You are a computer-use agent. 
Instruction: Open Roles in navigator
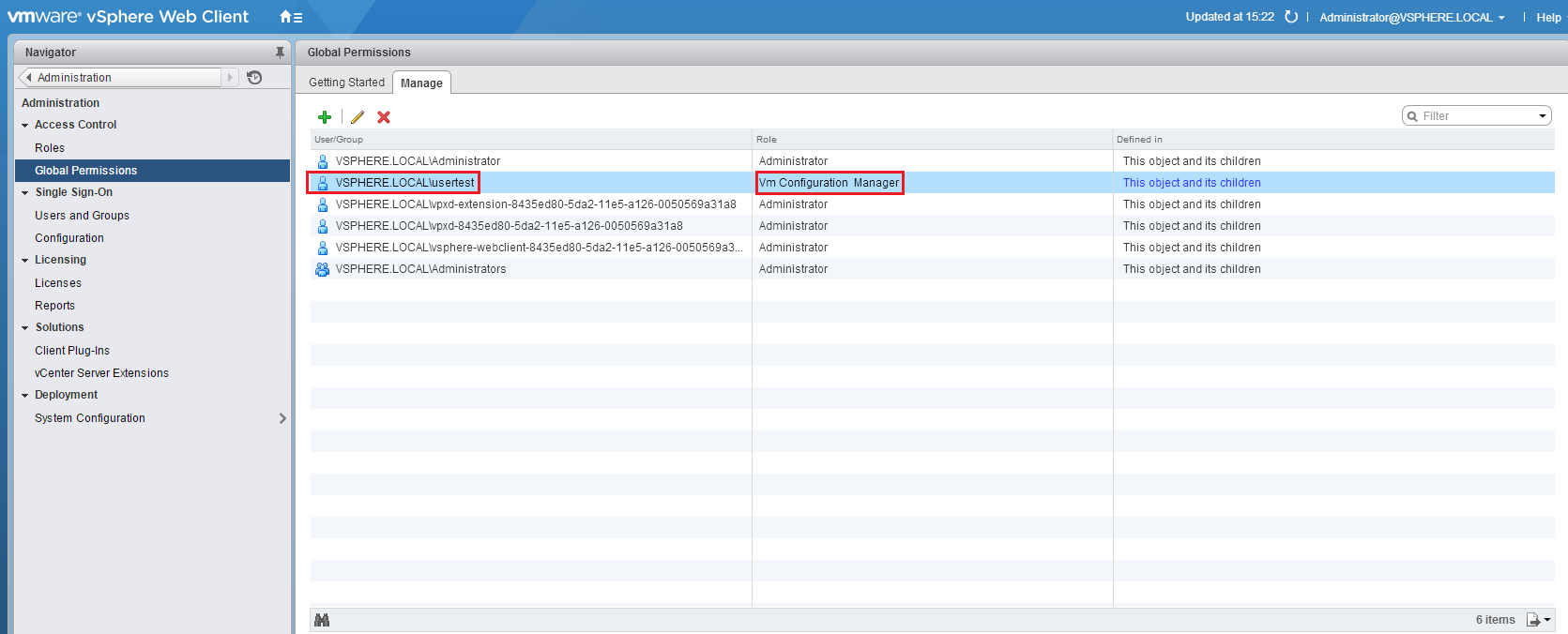tap(50, 148)
